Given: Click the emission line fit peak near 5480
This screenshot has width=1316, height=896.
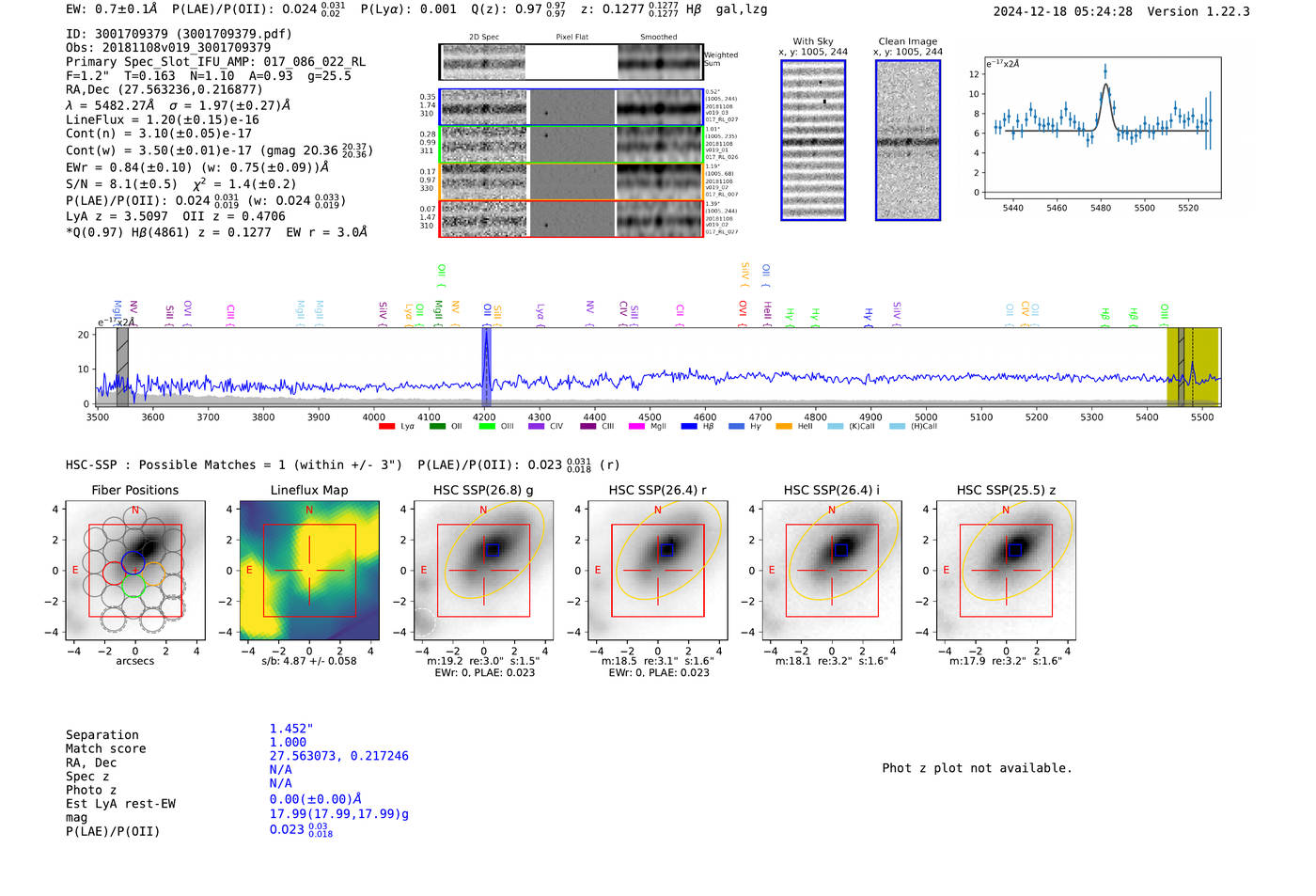Looking at the screenshot, I should click(1105, 85).
